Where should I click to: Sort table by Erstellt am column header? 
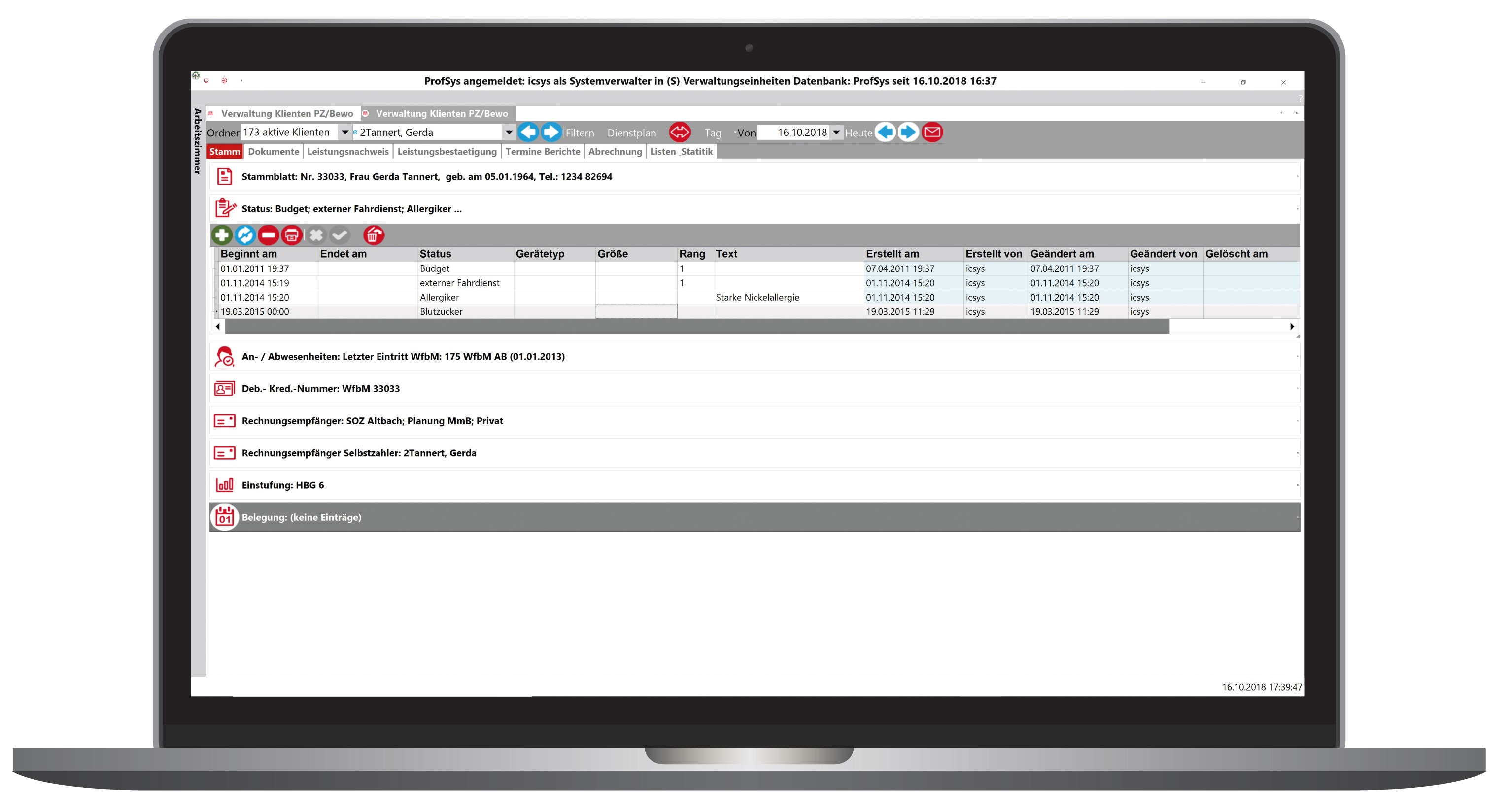pyautogui.click(x=913, y=254)
